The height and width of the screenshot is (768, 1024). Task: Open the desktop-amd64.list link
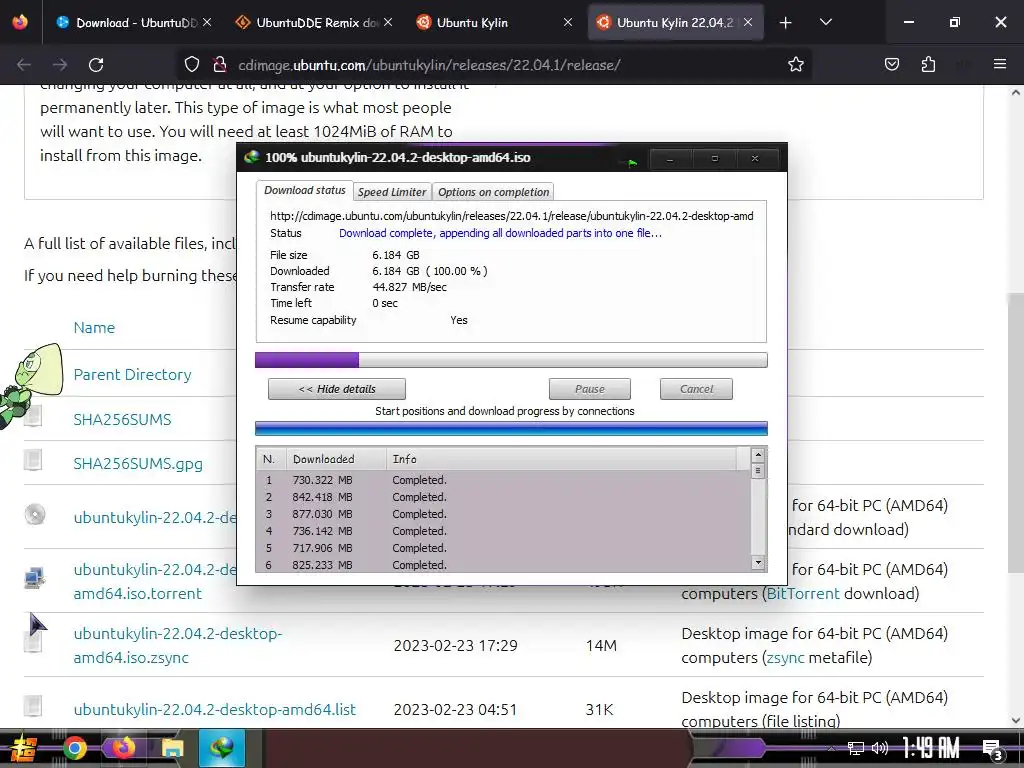pyautogui.click(x=214, y=709)
